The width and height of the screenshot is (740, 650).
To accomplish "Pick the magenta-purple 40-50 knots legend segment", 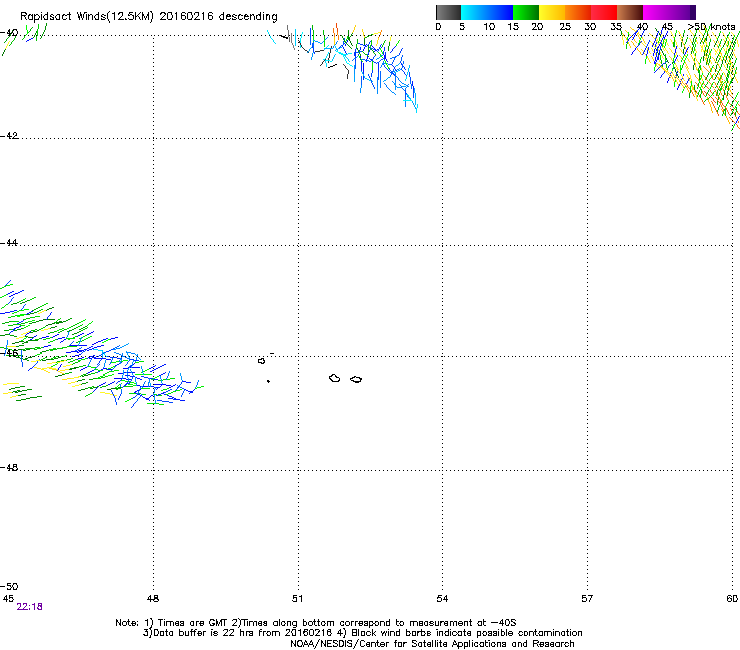I will point(669,12).
